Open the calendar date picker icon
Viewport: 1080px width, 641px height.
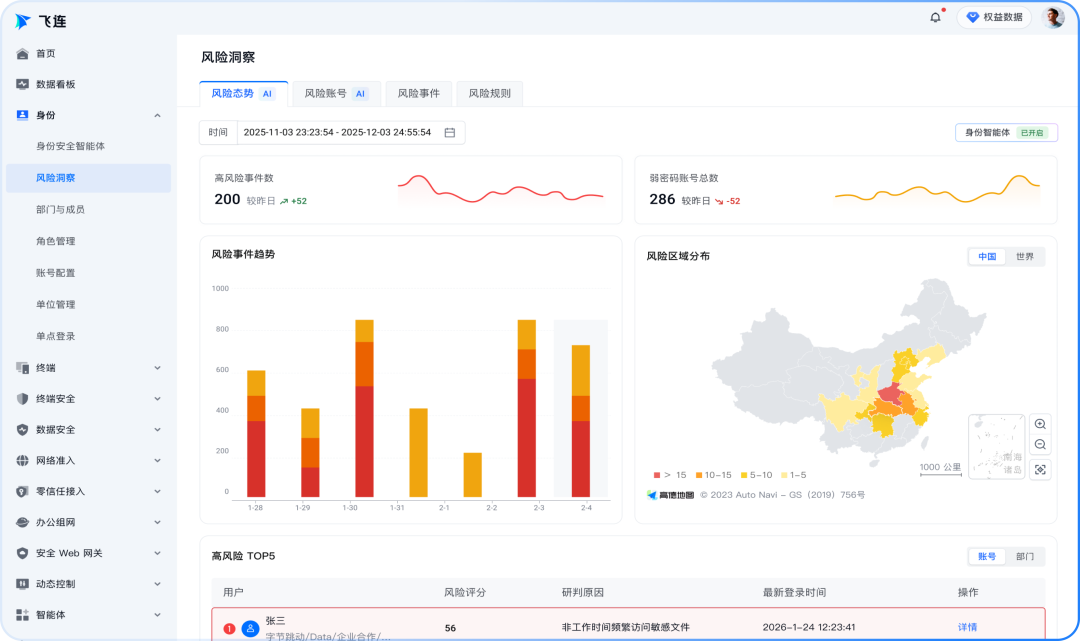coord(450,132)
